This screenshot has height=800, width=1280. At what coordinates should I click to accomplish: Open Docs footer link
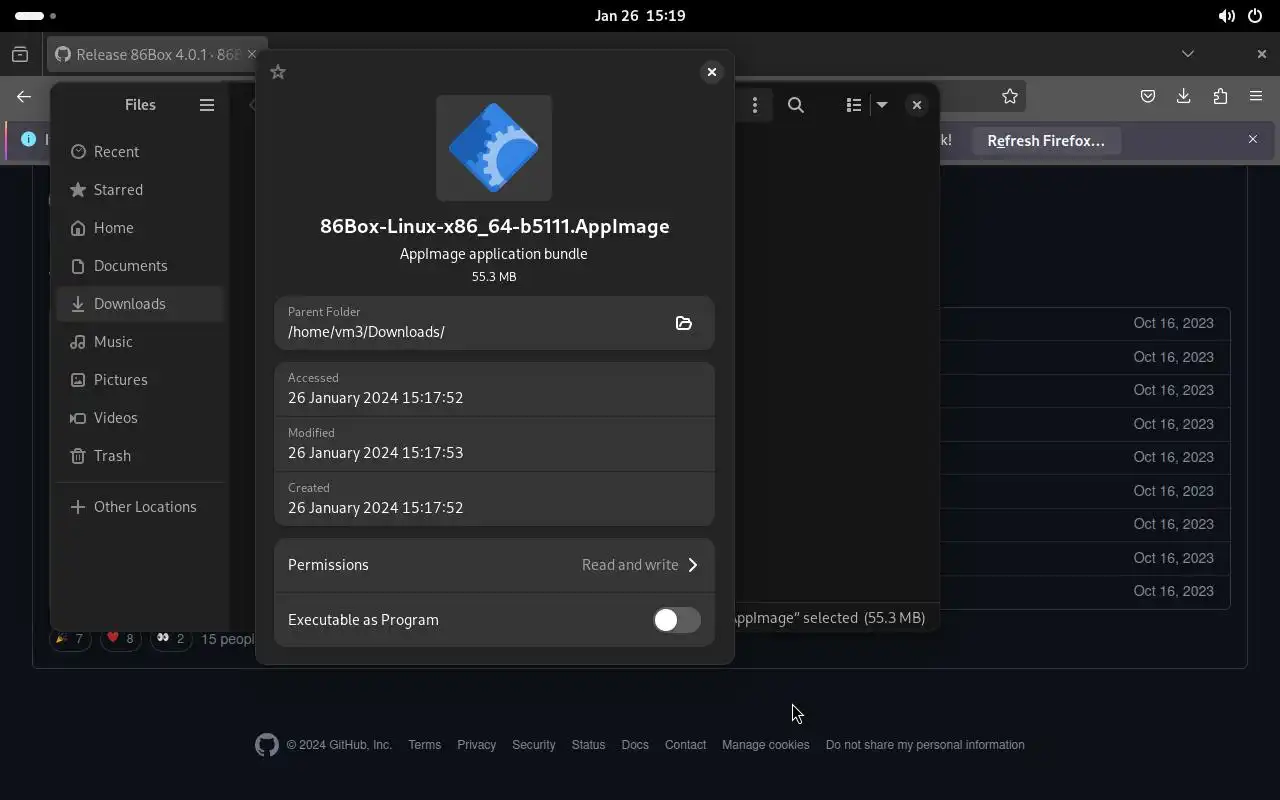(x=635, y=745)
